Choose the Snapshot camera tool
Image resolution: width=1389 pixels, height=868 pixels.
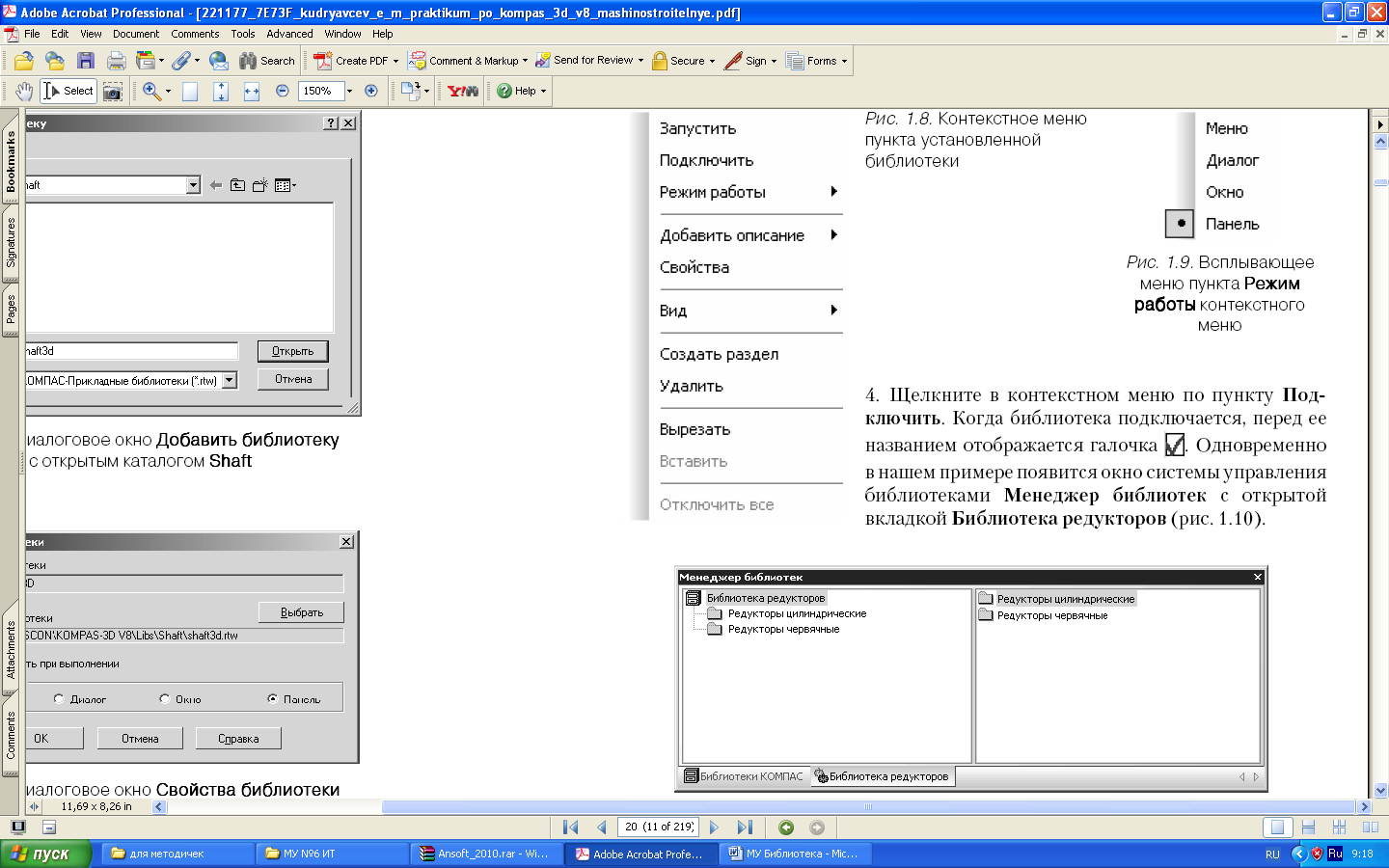click(113, 91)
